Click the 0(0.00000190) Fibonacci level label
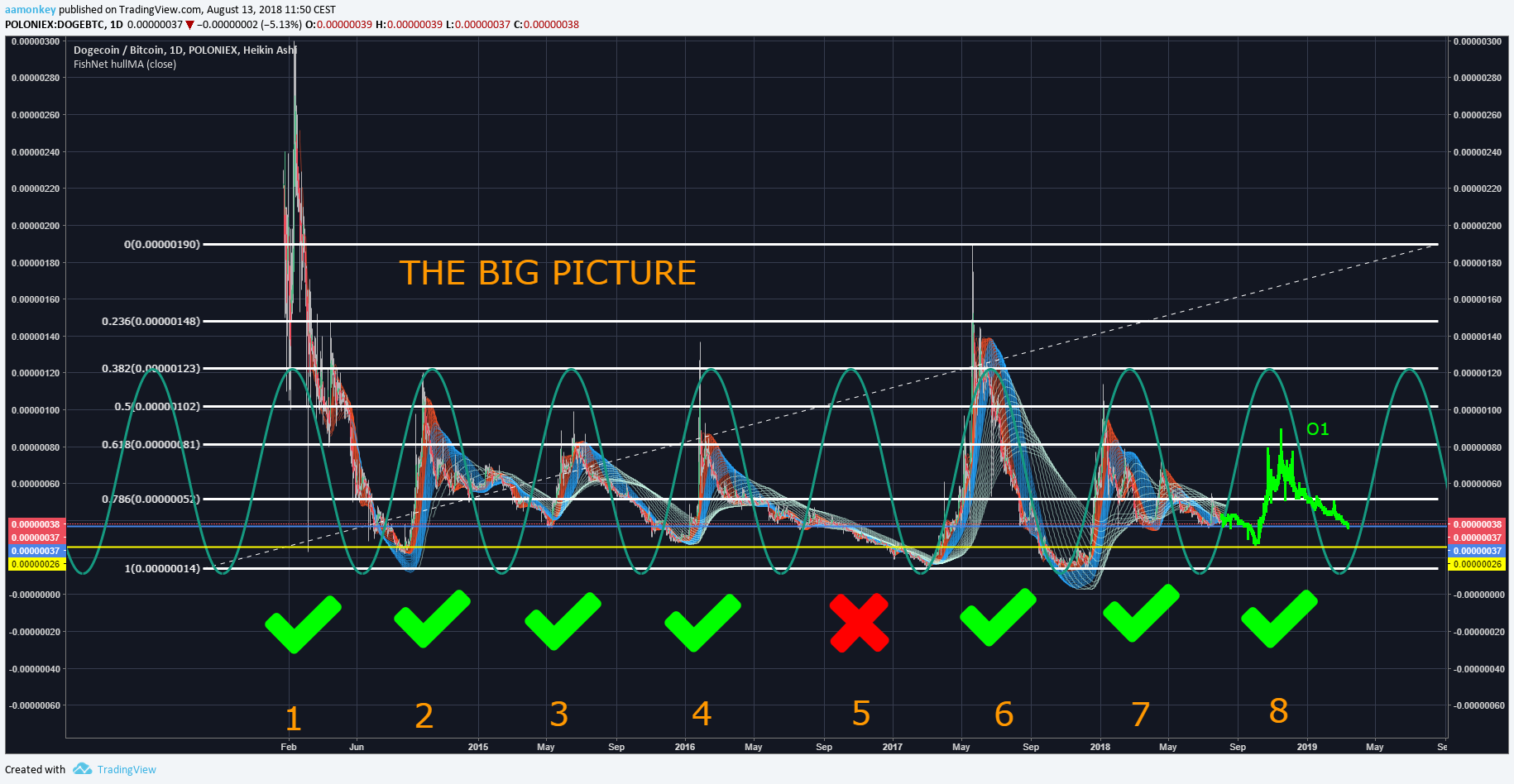 point(162,244)
